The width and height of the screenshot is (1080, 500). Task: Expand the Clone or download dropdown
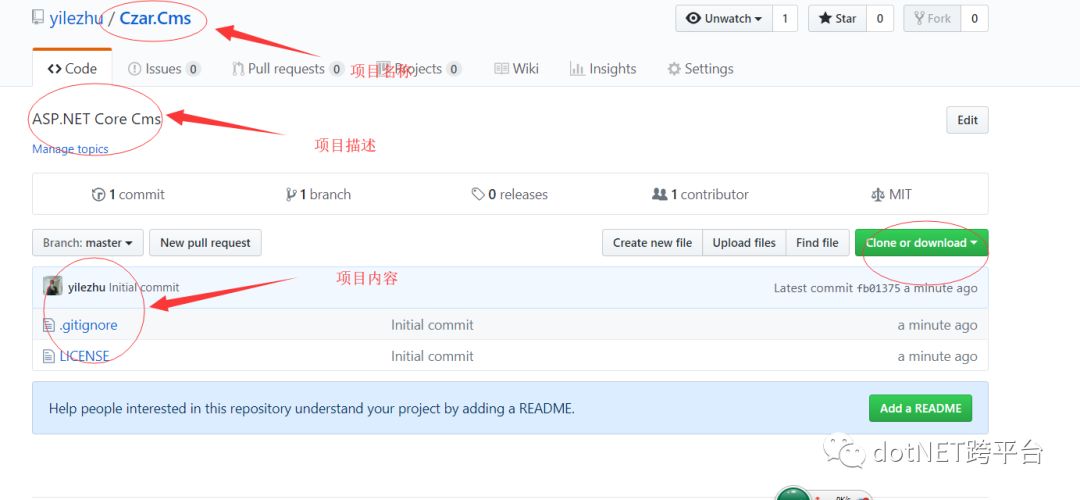click(x=922, y=242)
